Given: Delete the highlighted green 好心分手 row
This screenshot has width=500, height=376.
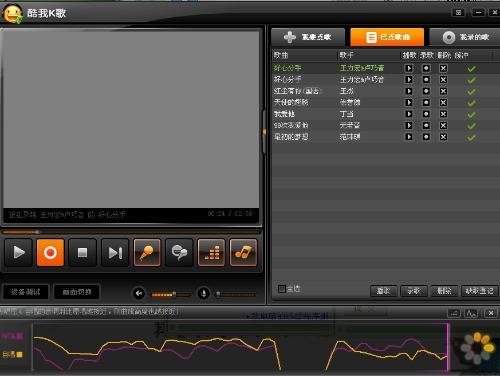Looking at the screenshot, I should (x=443, y=68).
